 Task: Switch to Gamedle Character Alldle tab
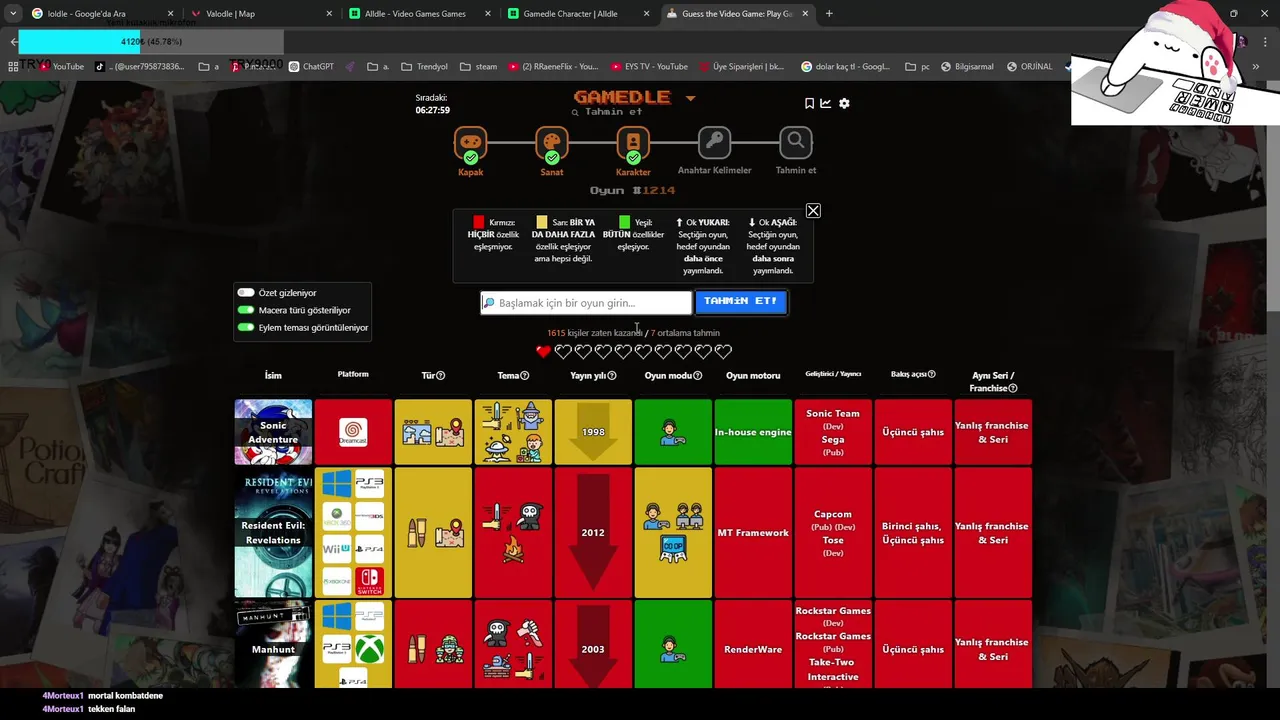pos(578,14)
